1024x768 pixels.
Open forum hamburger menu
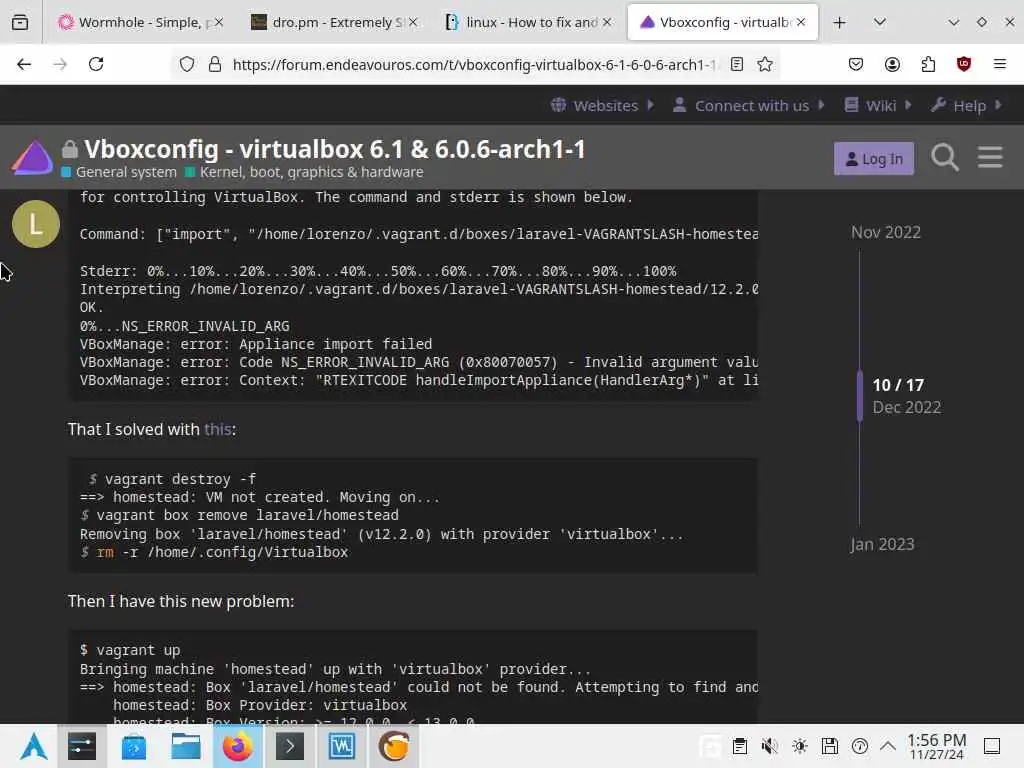coord(990,157)
